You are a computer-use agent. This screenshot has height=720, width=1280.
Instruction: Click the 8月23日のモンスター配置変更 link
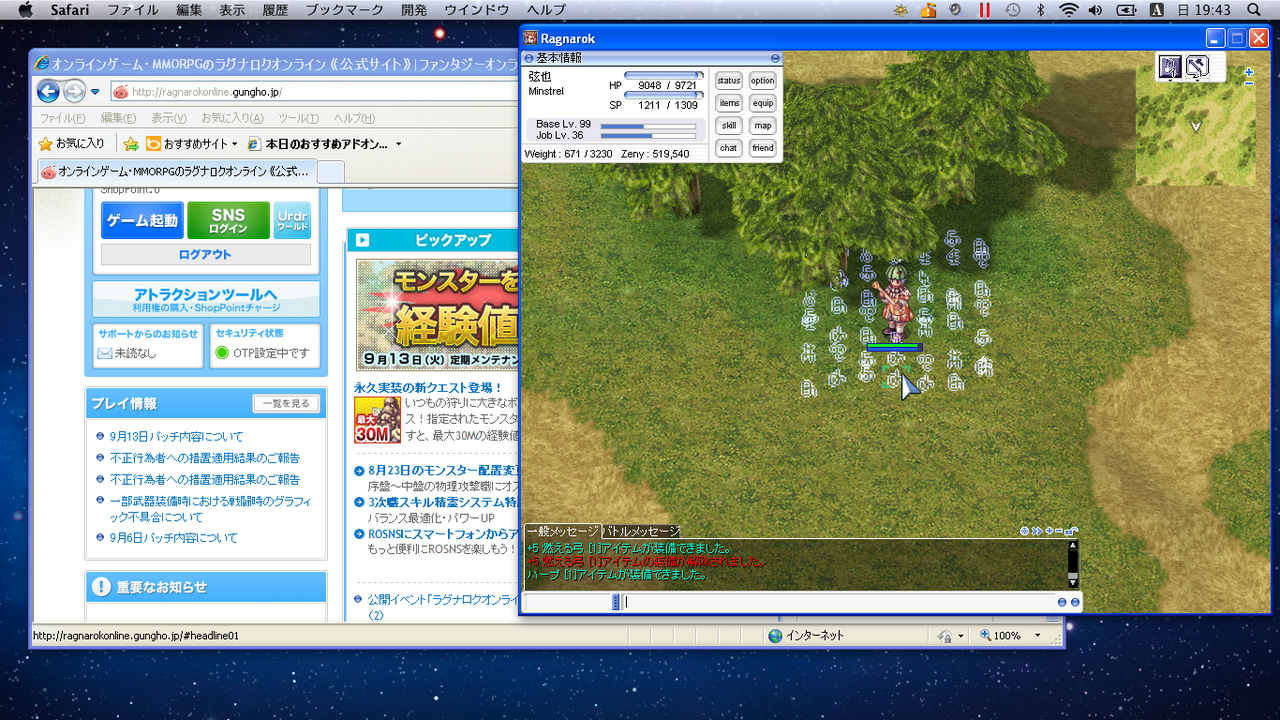[443, 470]
